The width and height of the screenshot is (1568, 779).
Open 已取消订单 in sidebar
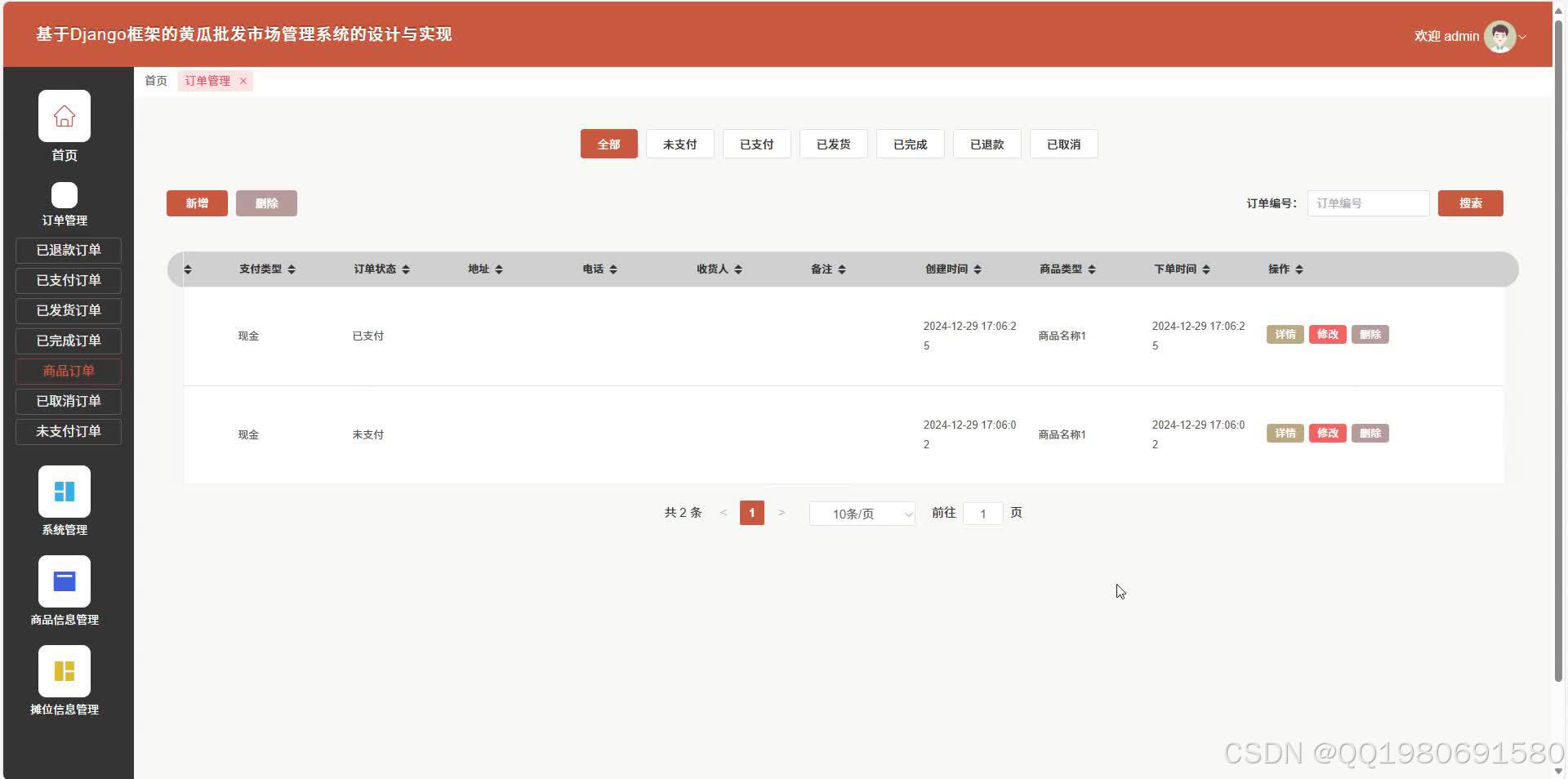pos(69,401)
